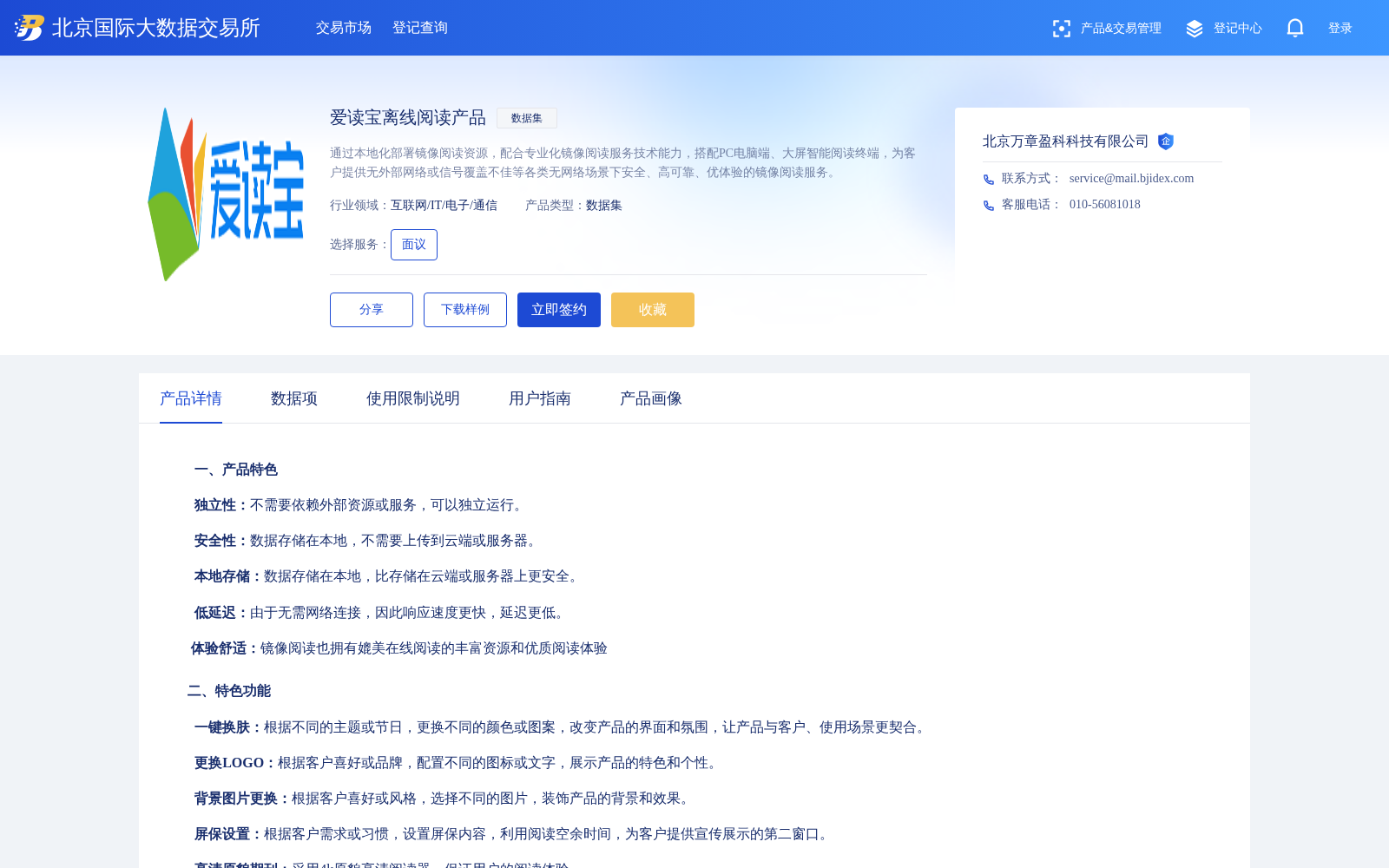This screenshot has height=868, width=1389.
Task: Switch to the 数据项 tab
Action: (x=294, y=398)
